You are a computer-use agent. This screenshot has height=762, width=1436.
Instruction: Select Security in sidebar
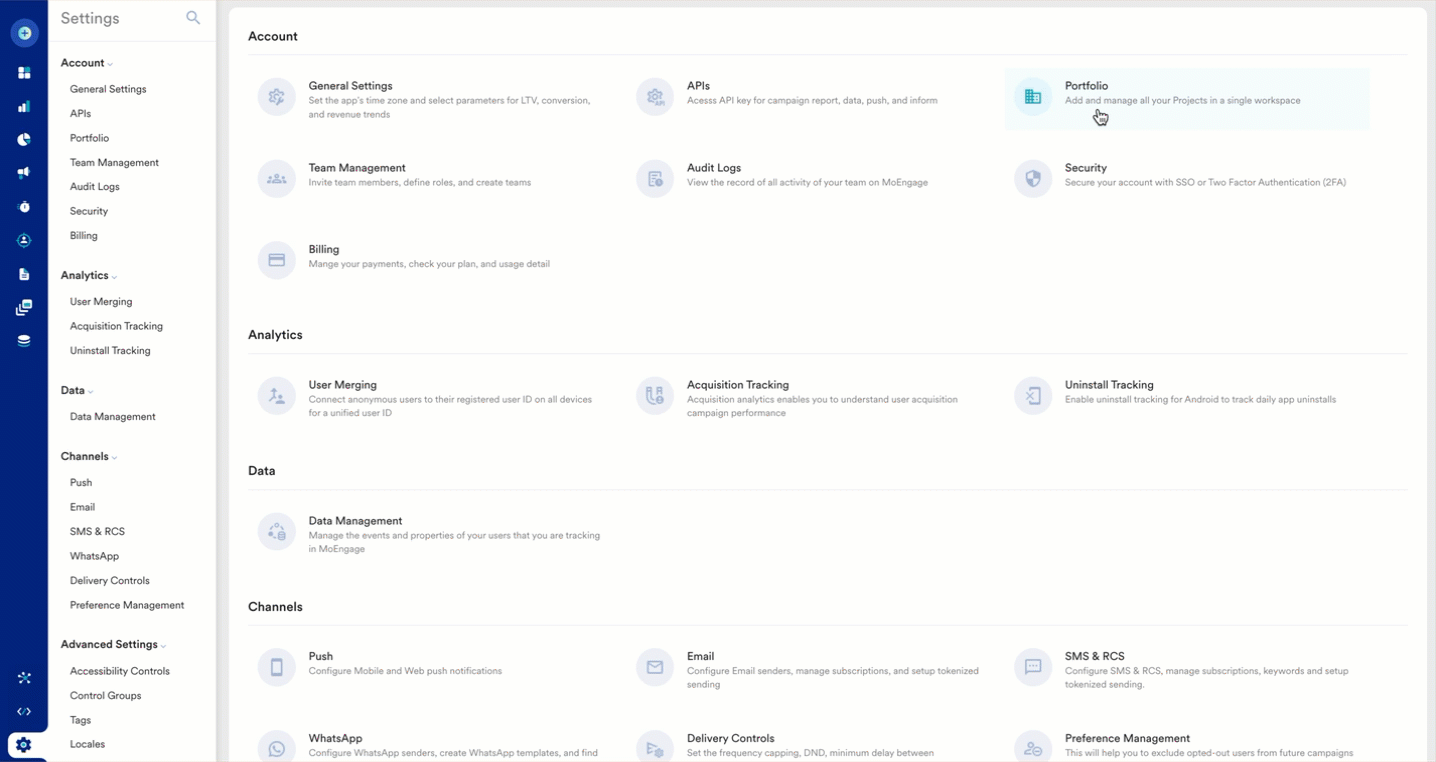(x=89, y=211)
